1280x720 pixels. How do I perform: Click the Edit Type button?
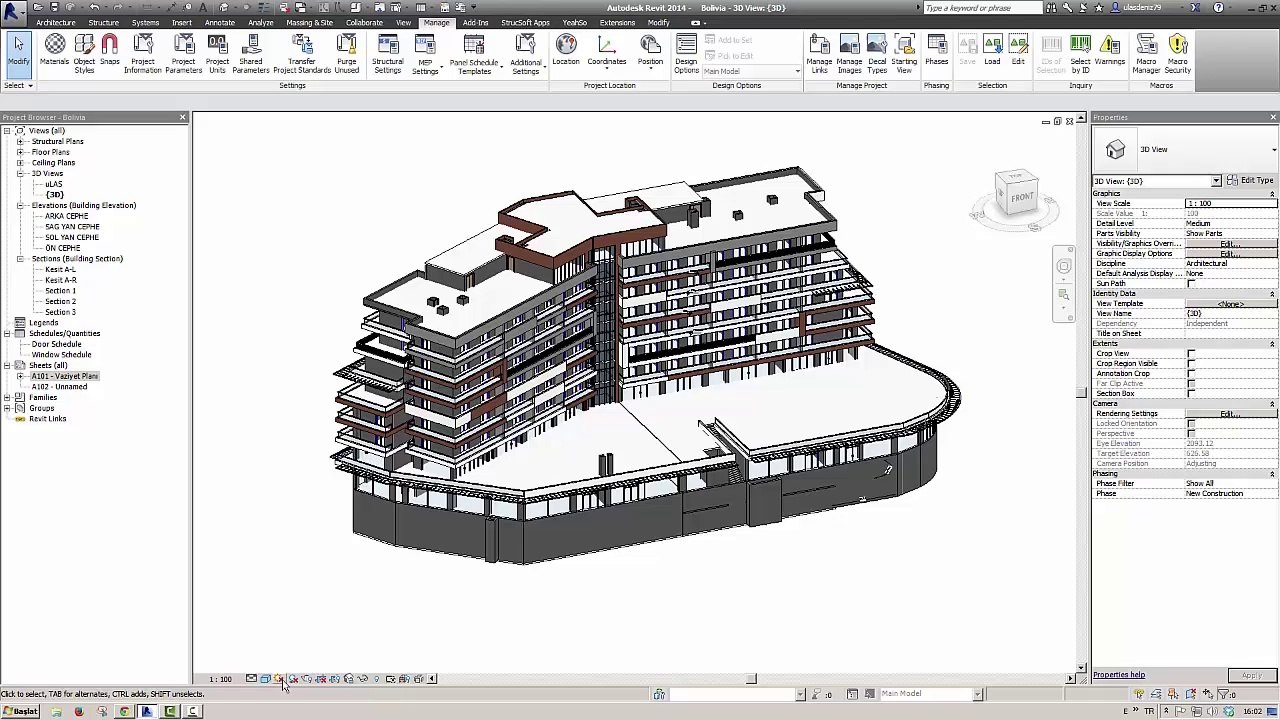click(x=1250, y=181)
